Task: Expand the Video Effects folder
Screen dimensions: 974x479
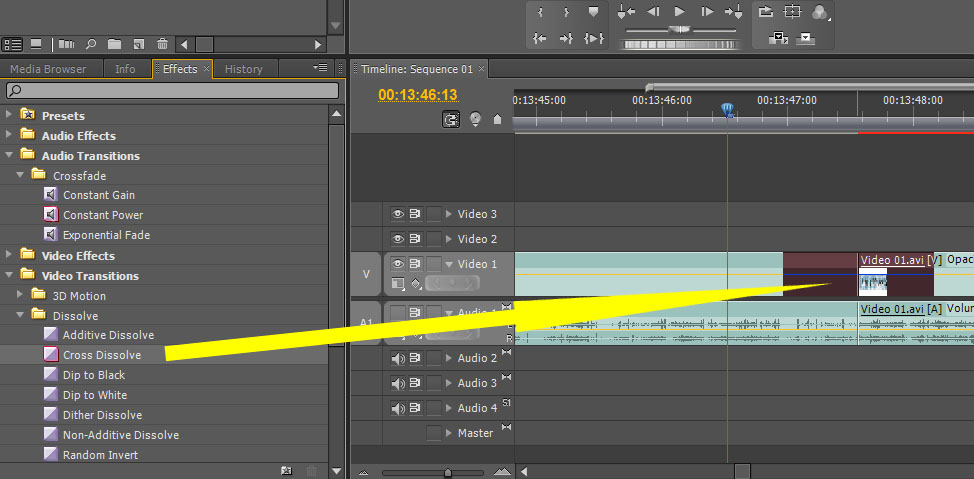Action: pyautogui.click(x=9, y=255)
